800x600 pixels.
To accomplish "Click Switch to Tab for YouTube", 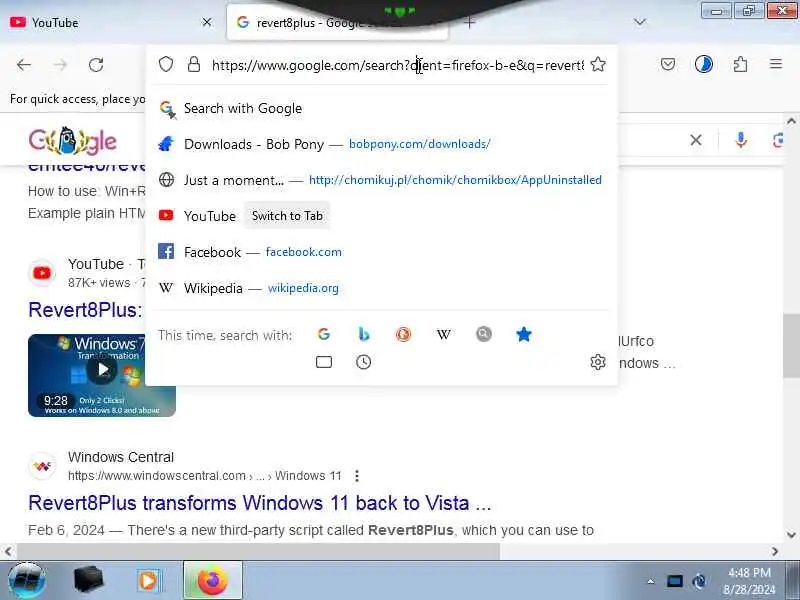I will [x=287, y=216].
